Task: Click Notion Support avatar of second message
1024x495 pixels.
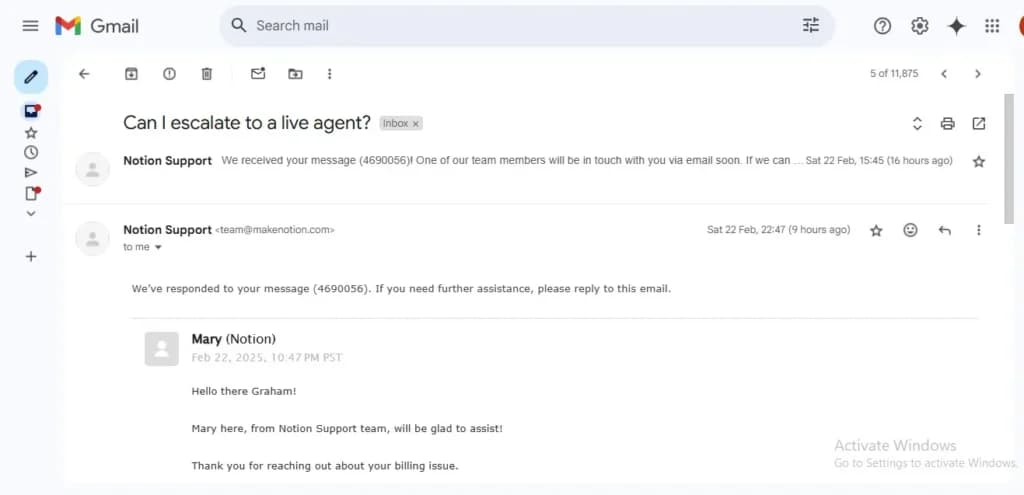Action: point(92,238)
